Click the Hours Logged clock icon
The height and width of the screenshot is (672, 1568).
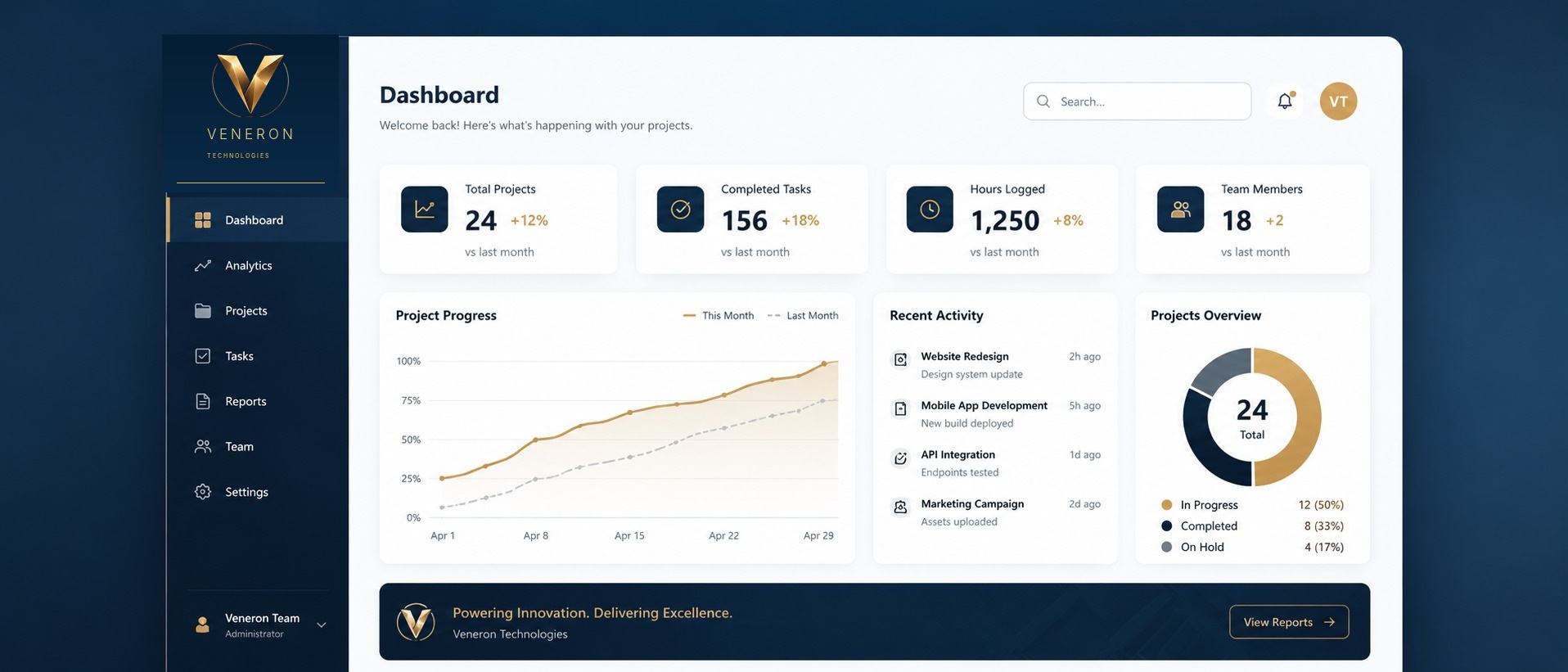point(930,210)
